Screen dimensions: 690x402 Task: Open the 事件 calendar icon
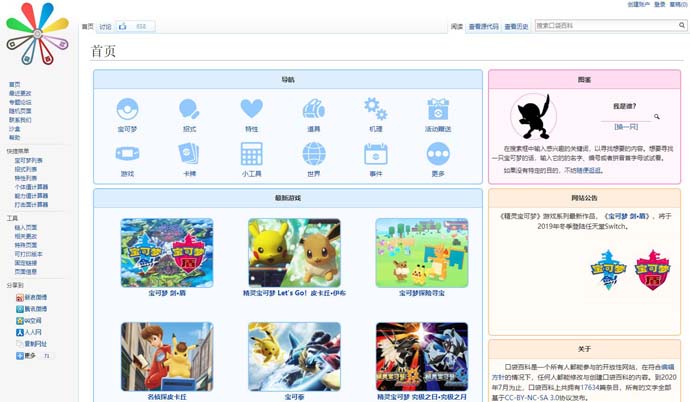pos(375,154)
